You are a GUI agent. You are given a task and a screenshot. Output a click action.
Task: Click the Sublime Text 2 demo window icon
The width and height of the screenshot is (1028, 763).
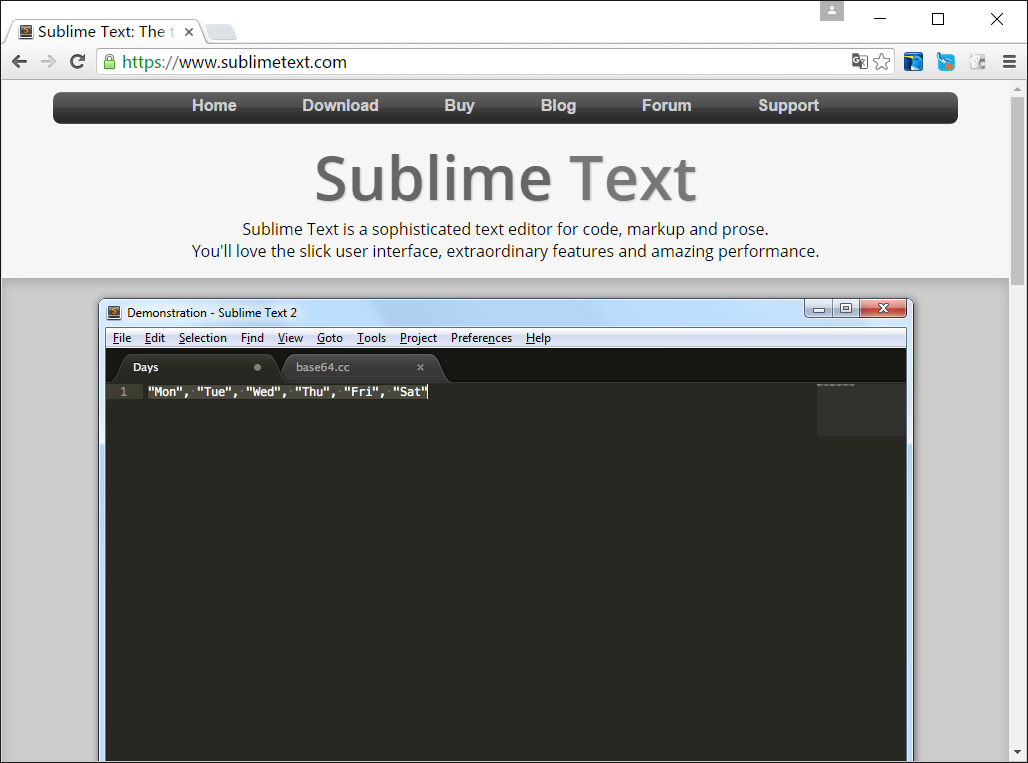pyautogui.click(x=114, y=313)
